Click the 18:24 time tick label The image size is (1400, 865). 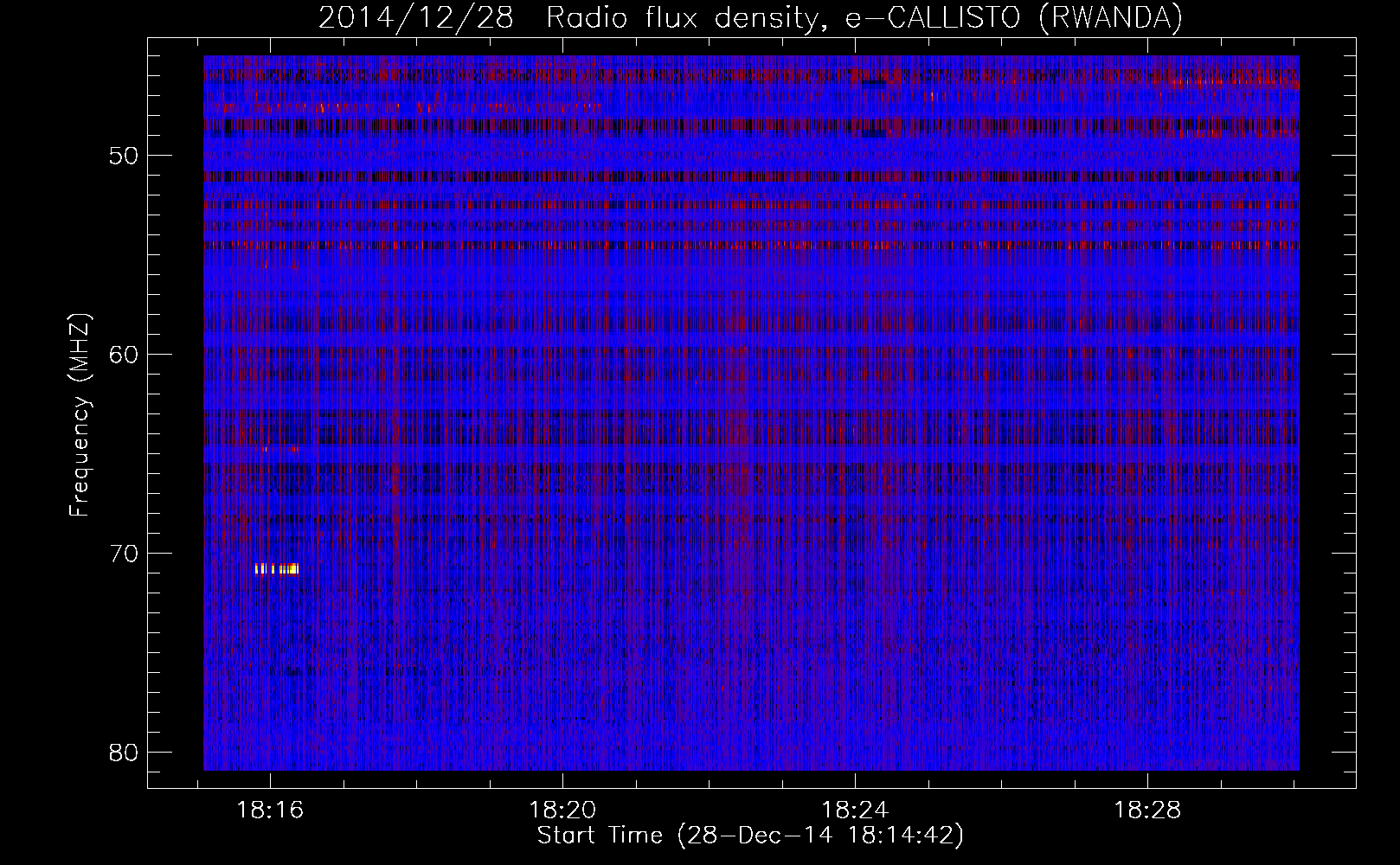[855, 811]
